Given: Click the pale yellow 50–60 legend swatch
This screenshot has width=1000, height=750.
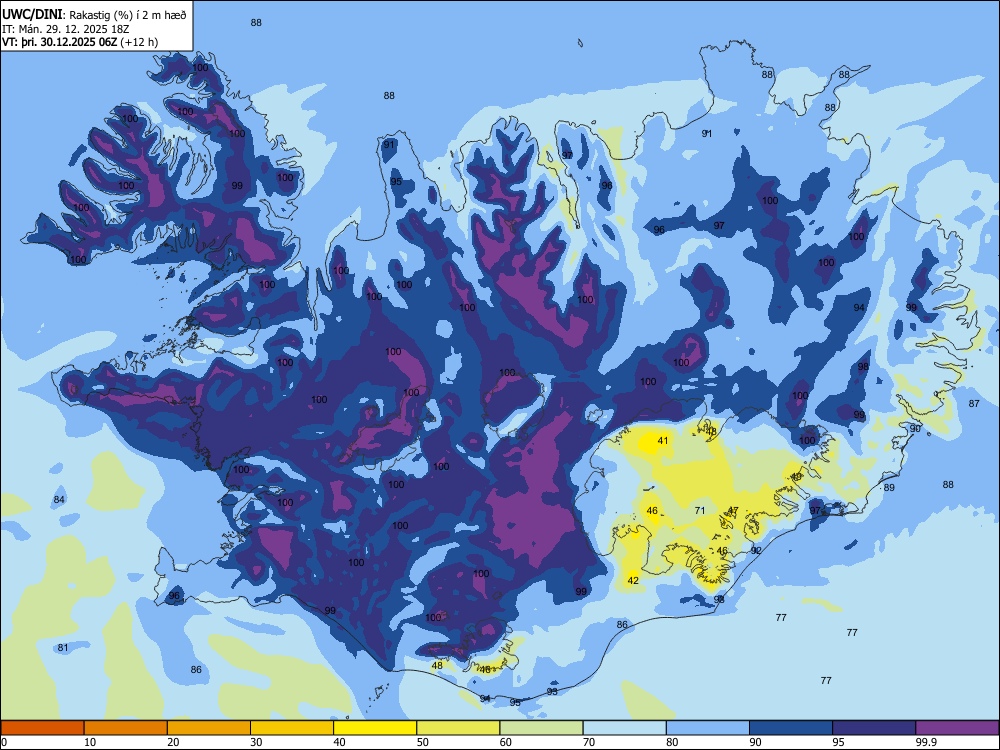Looking at the screenshot, I should click(458, 728).
